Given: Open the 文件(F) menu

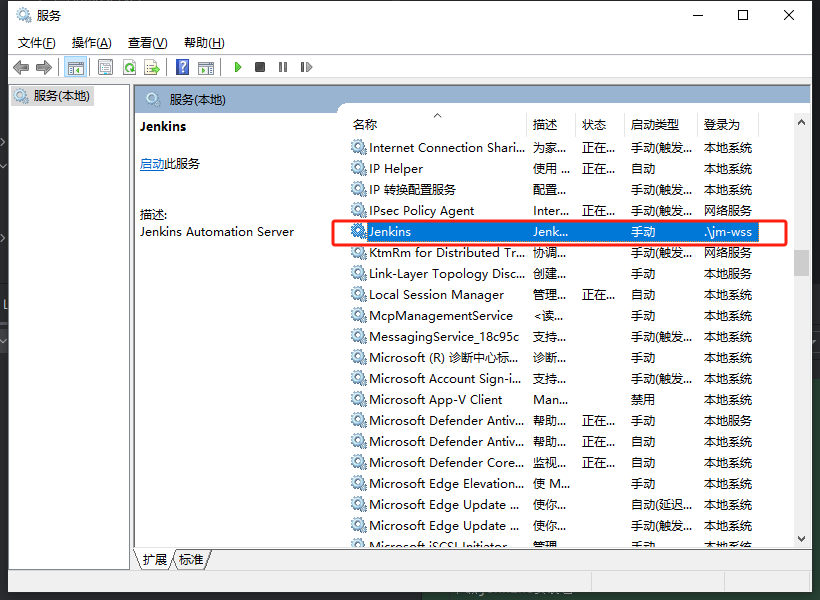Looking at the screenshot, I should (x=37, y=42).
